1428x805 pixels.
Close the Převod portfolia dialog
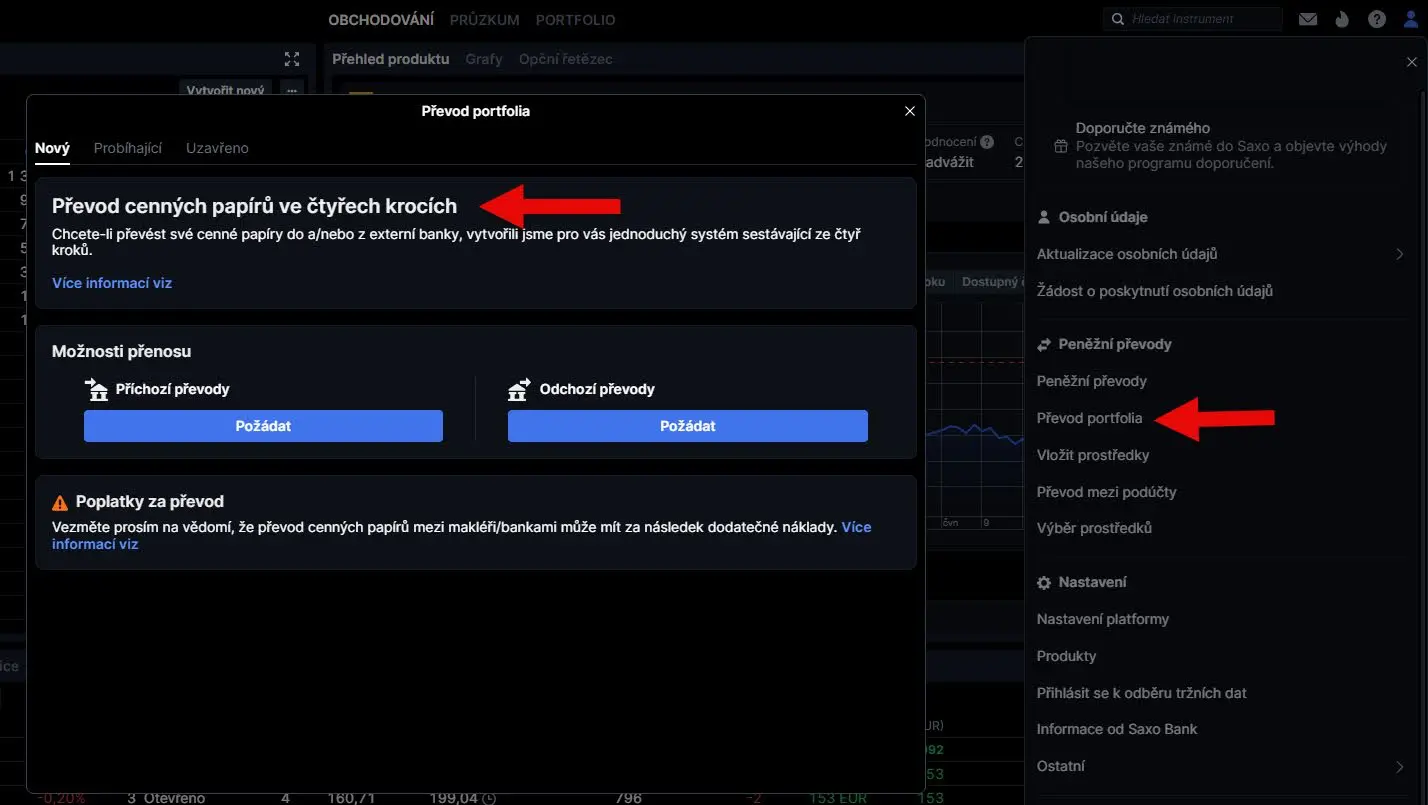click(x=909, y=111)
